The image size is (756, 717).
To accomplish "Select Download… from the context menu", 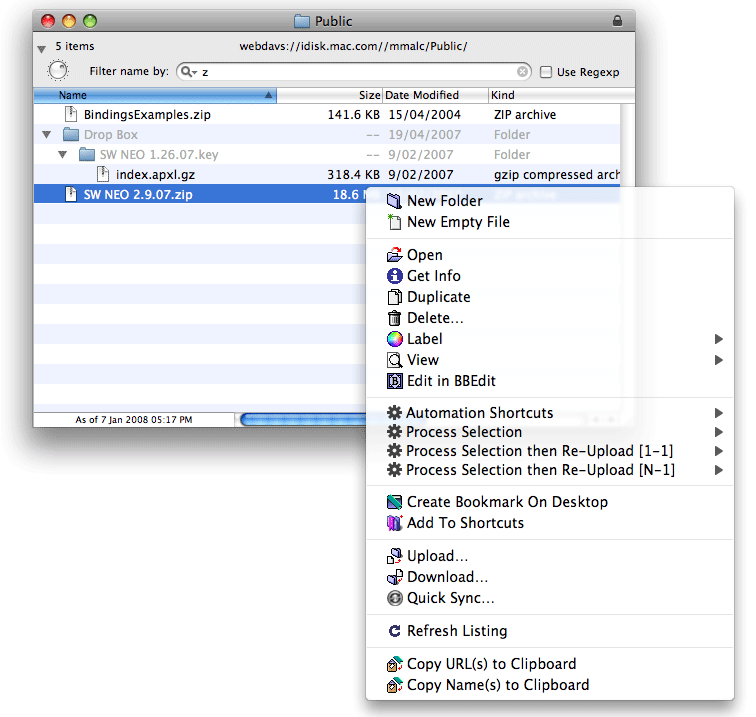I will (447, 577).
